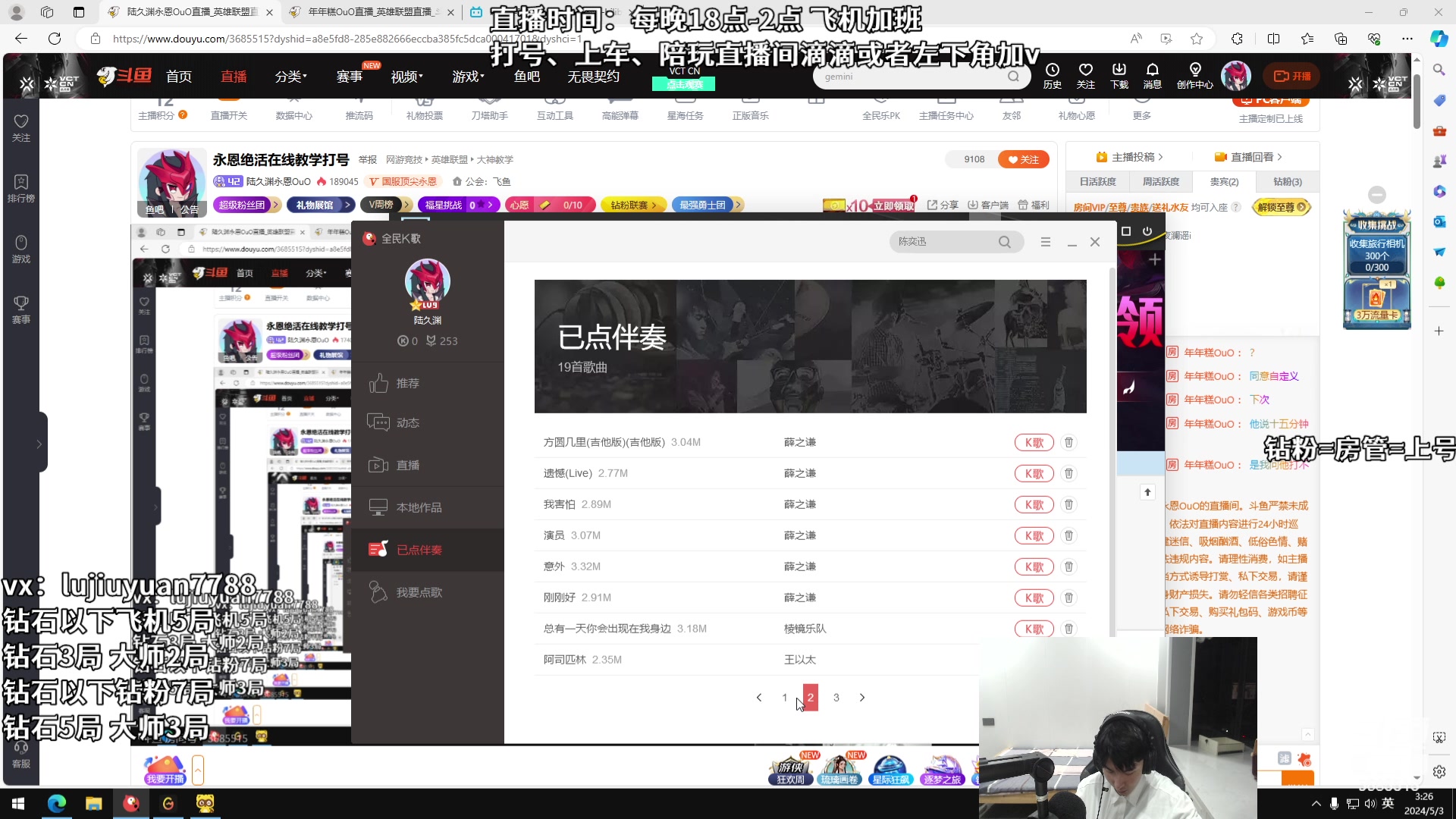1456x819 pixels.
Task: Click the Douyu 下载 download icon
Action: pos(1119,76)
